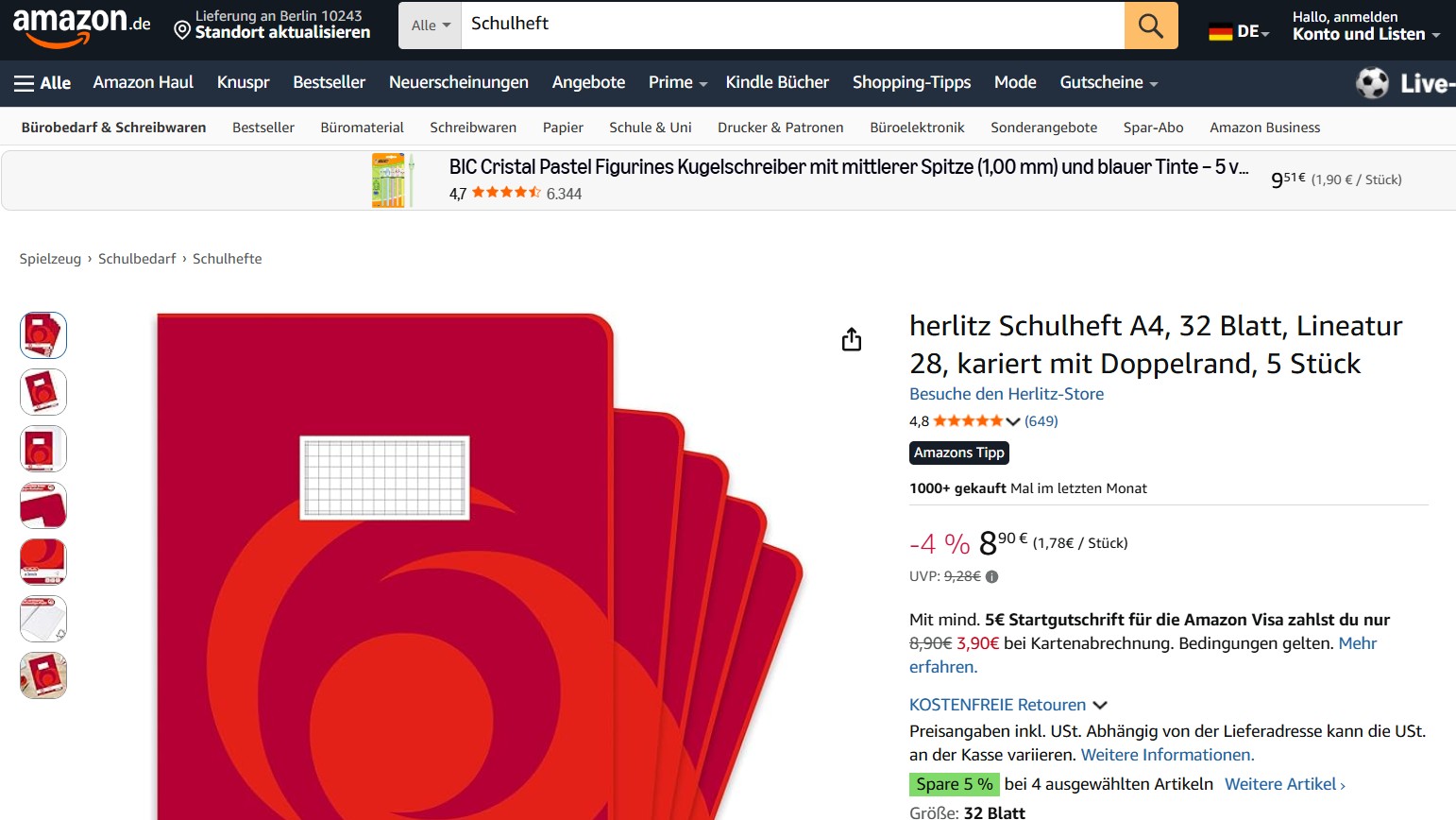Open the Gutscheine dropdown menu
The width and height of the screenshot is (1456, 820).
click(1109, 82)
